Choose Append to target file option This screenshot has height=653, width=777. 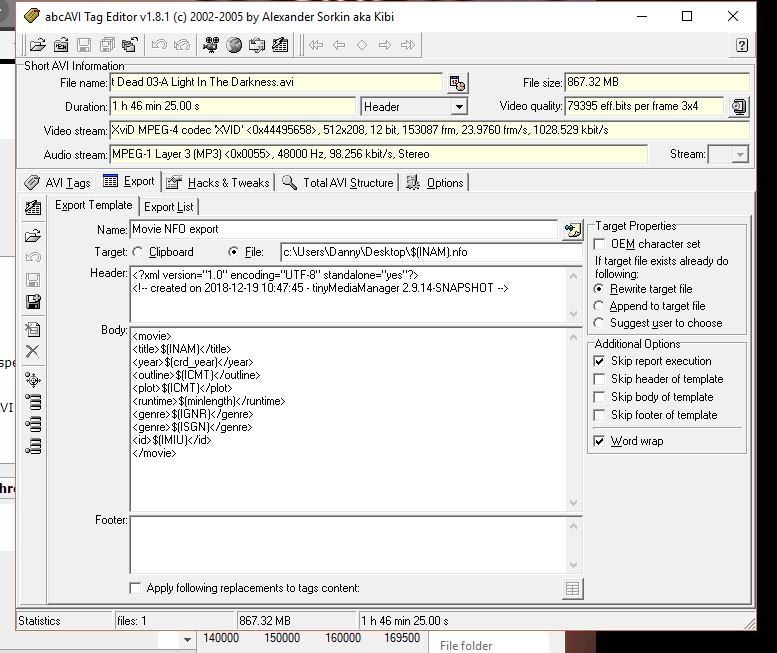(x=600, y=306)
